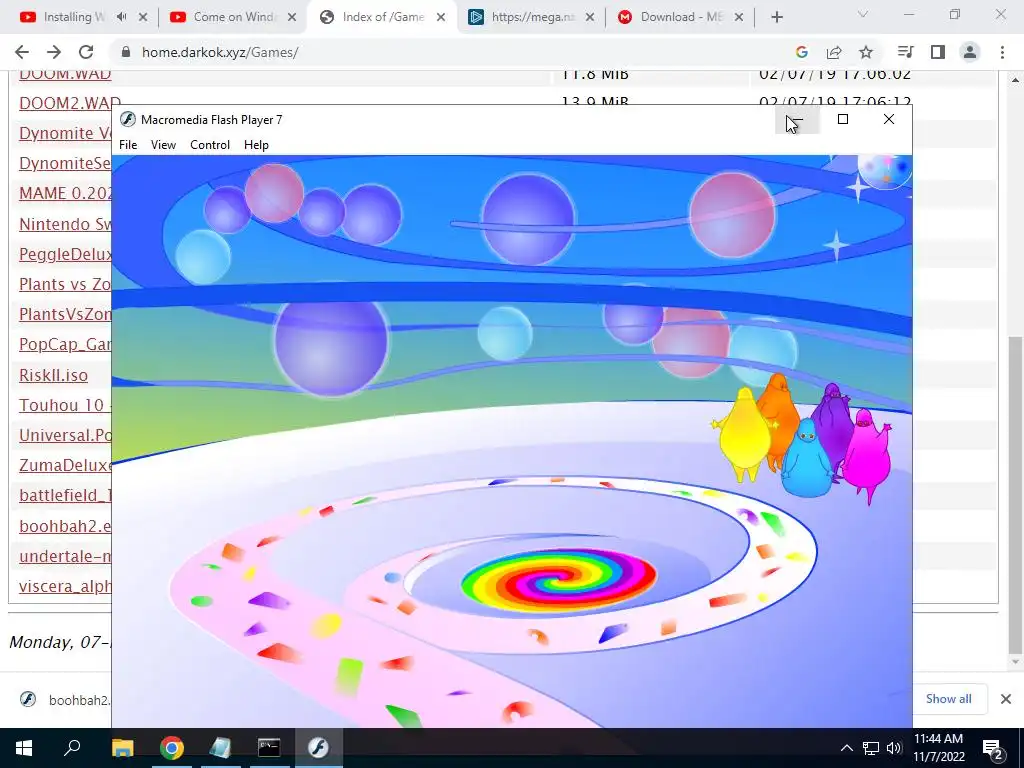The image size is (1024, 768).
Task: Open the File menu in Flash Player
Action: point(128,145)
